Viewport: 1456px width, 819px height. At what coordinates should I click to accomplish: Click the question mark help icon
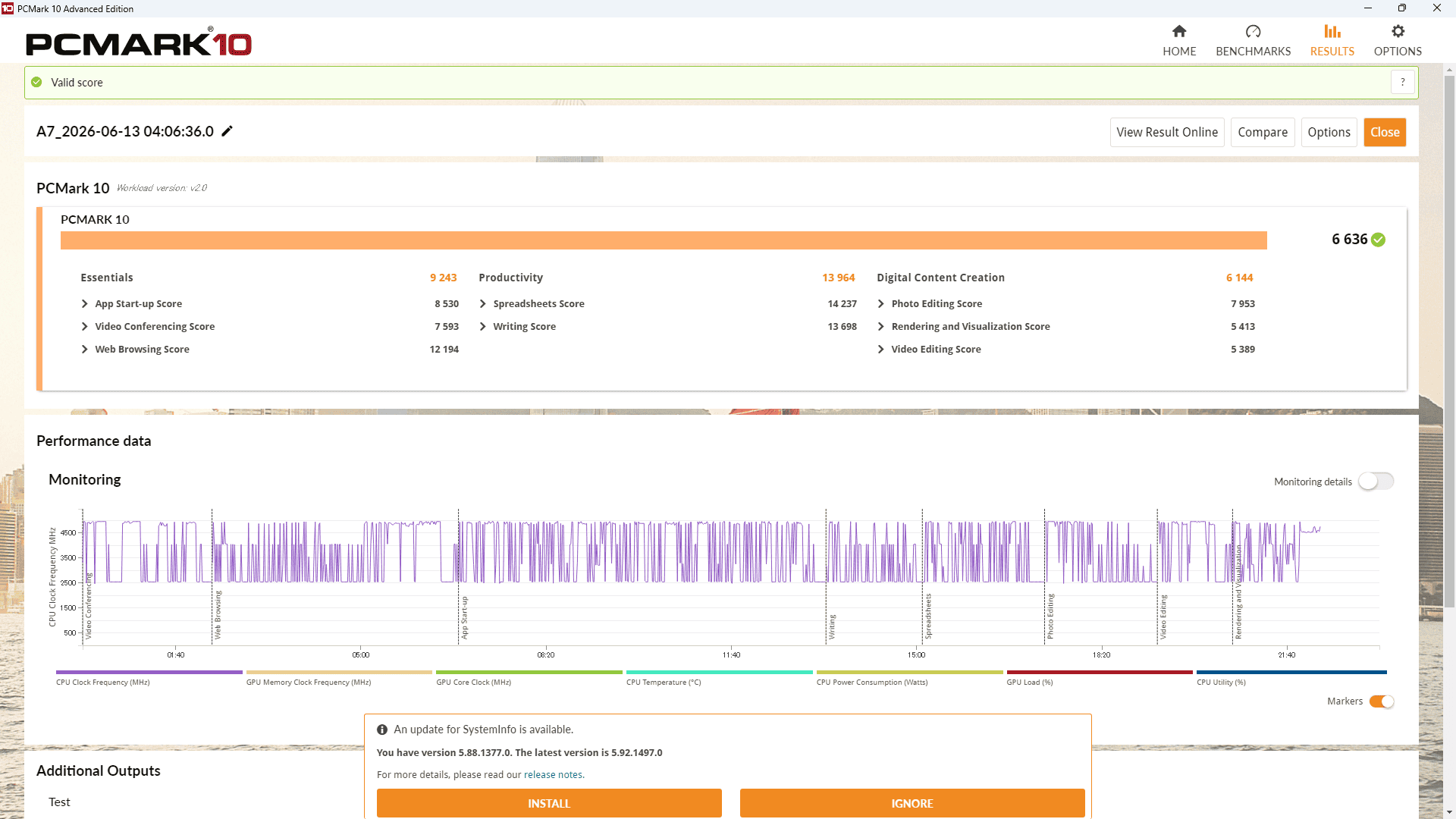click(1403, 82)
